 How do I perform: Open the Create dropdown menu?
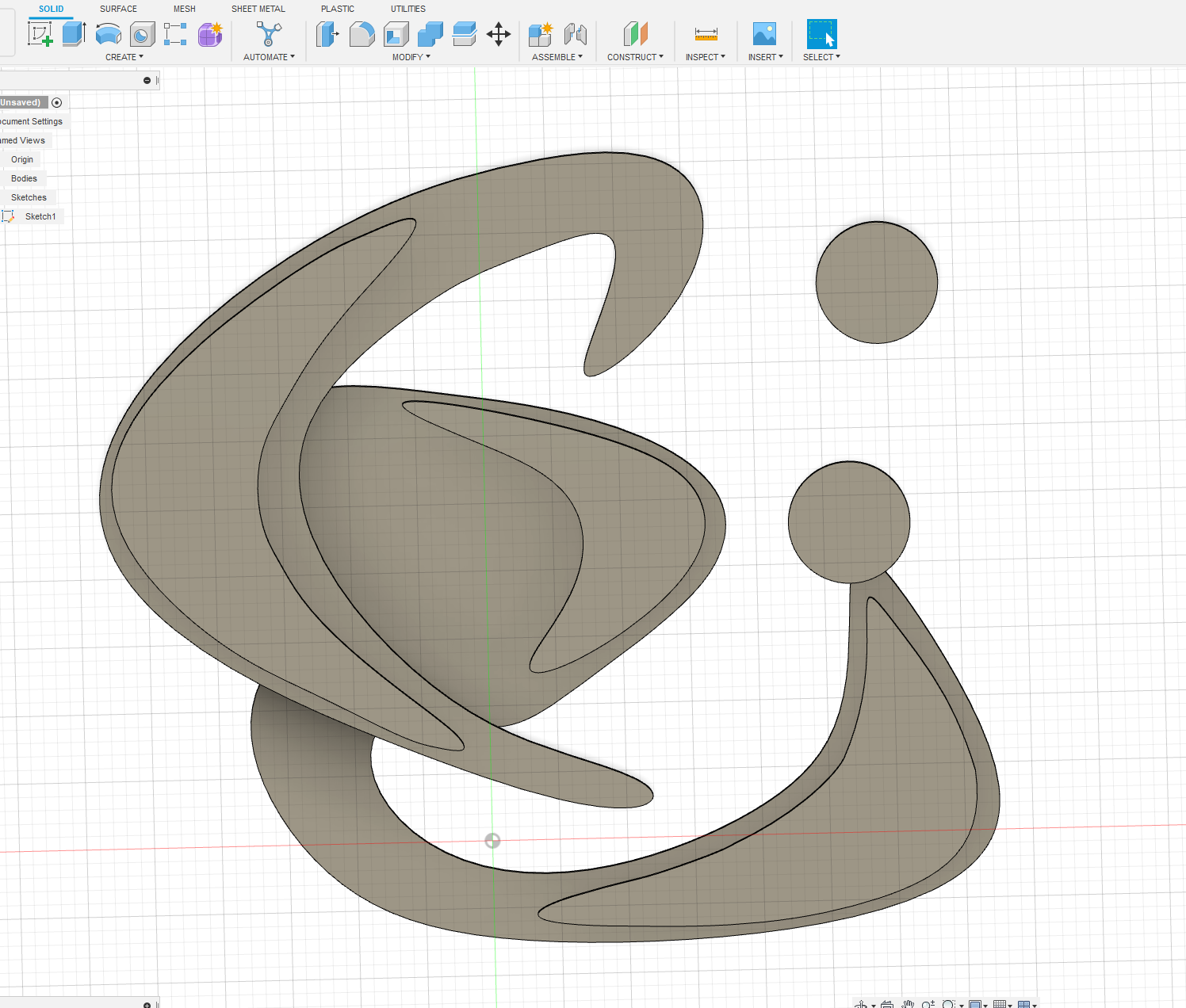click(x=124, y=56)
